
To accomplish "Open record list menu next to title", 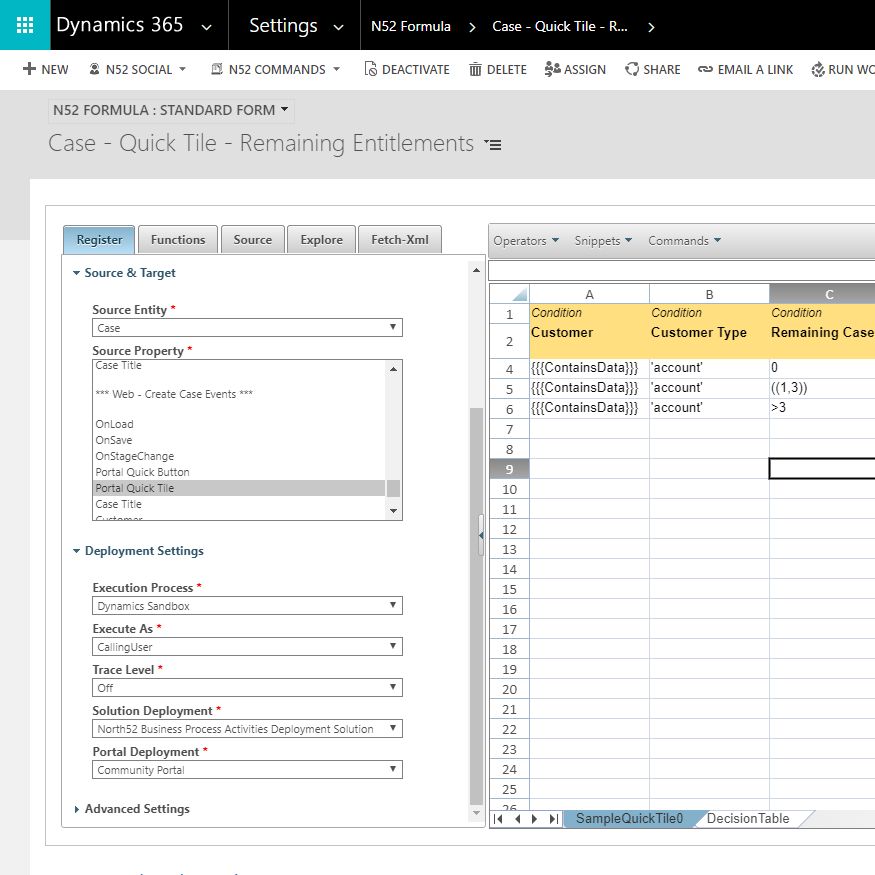I will (493, 145).
